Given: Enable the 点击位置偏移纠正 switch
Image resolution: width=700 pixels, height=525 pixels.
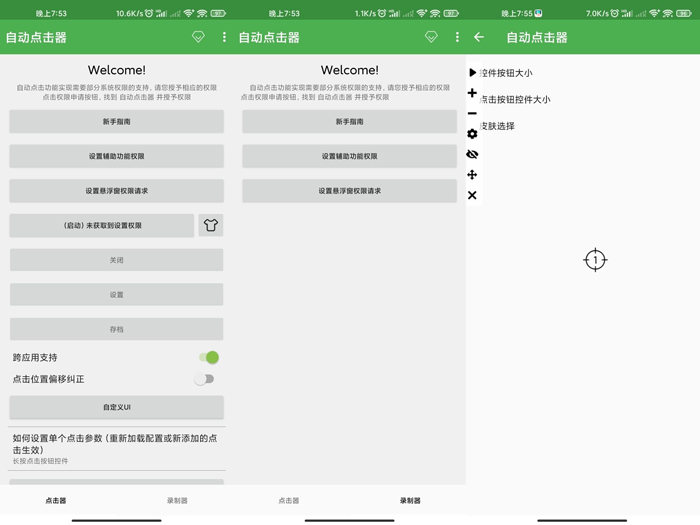Looking at the screenshot, I should [x=205, y=379].
